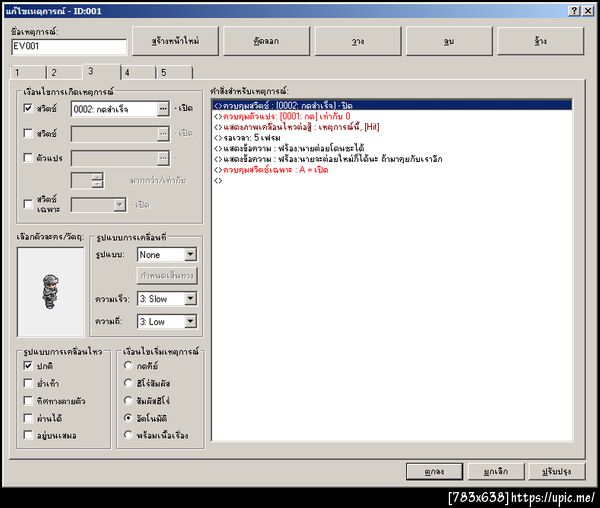The height and width of the screenshot is (508, 600).
Task: Toggle the ปกติ (move animation) checkbox
Action: 28,365
